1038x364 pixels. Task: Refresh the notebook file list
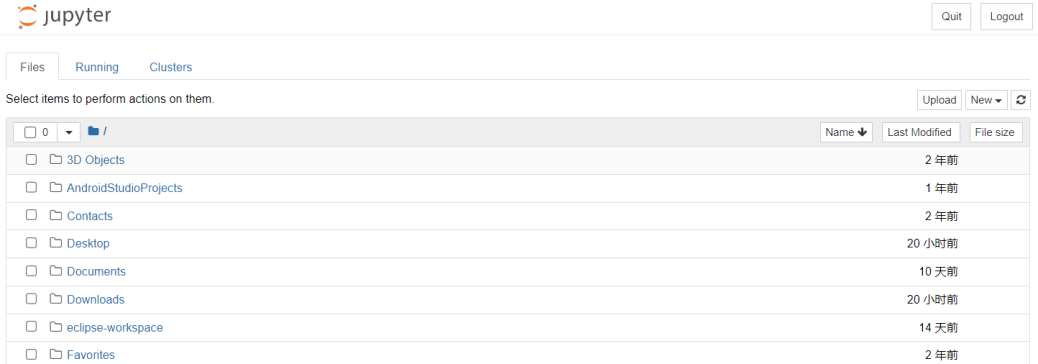(x=1021, y=100)
